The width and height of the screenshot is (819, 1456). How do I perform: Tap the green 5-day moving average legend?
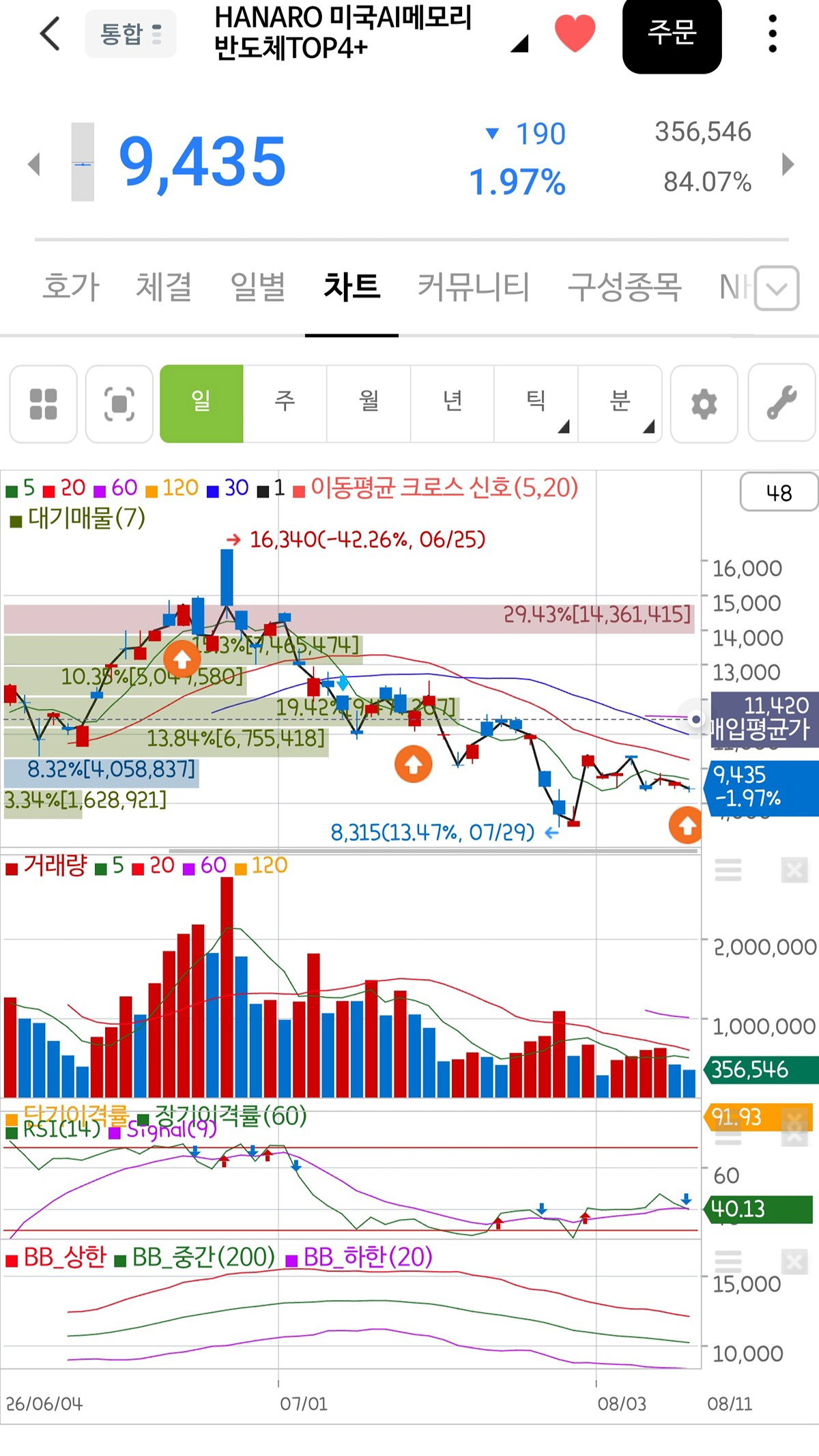pyautogui.click(x=20, y=488)
